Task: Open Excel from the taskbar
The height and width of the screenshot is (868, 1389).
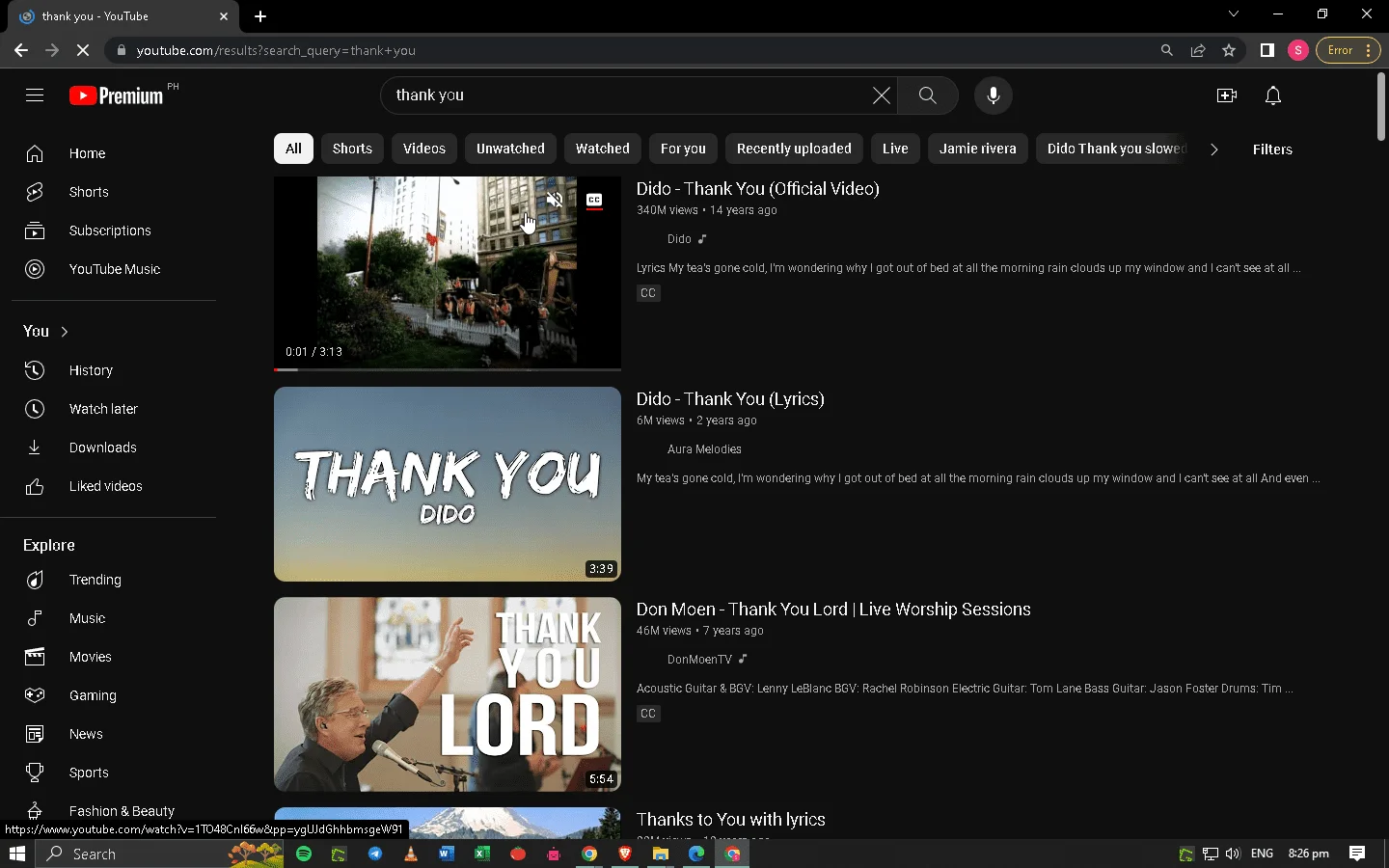Action: tap(481, 854)
